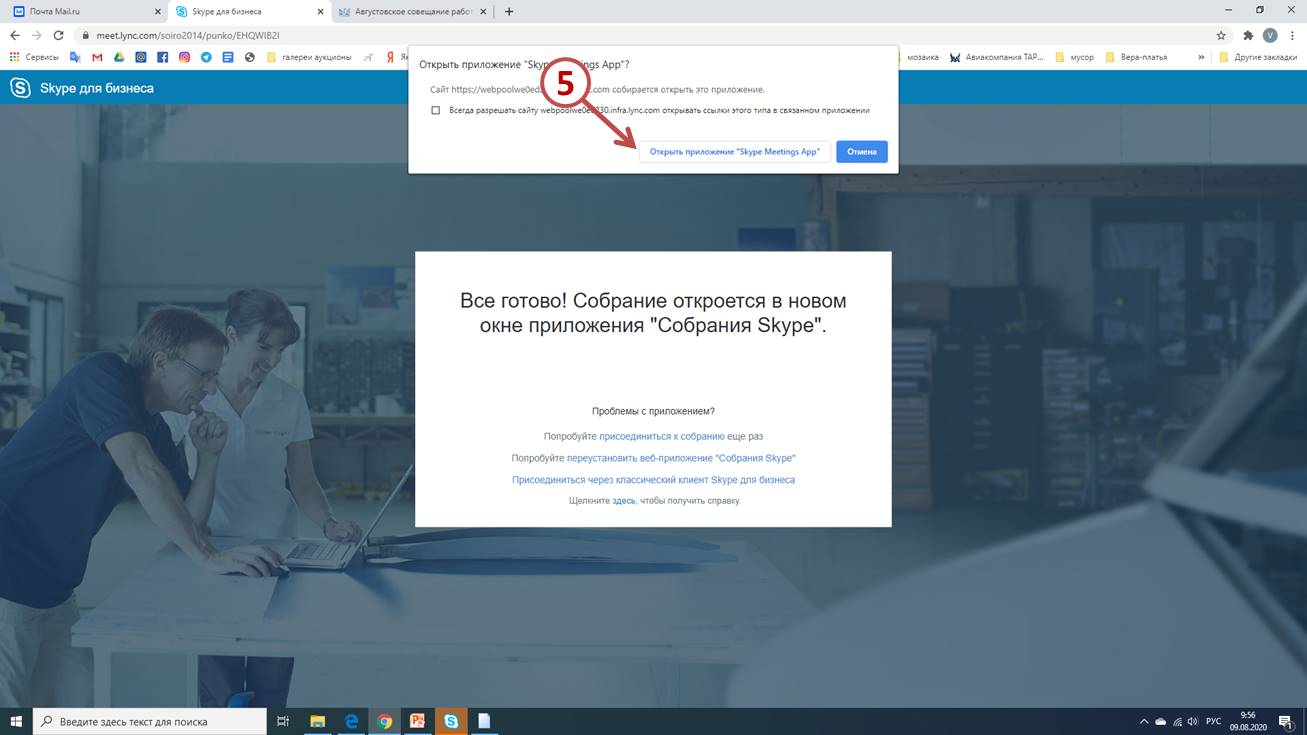Image resolution: width=1307 pixels, height=735 pixels.
Task: Close the Августовское совещание tab
Action: 483,12
